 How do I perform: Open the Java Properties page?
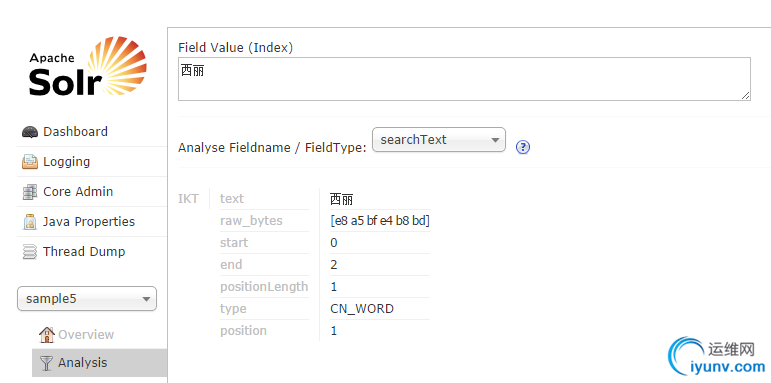click(x=89, y=222)
